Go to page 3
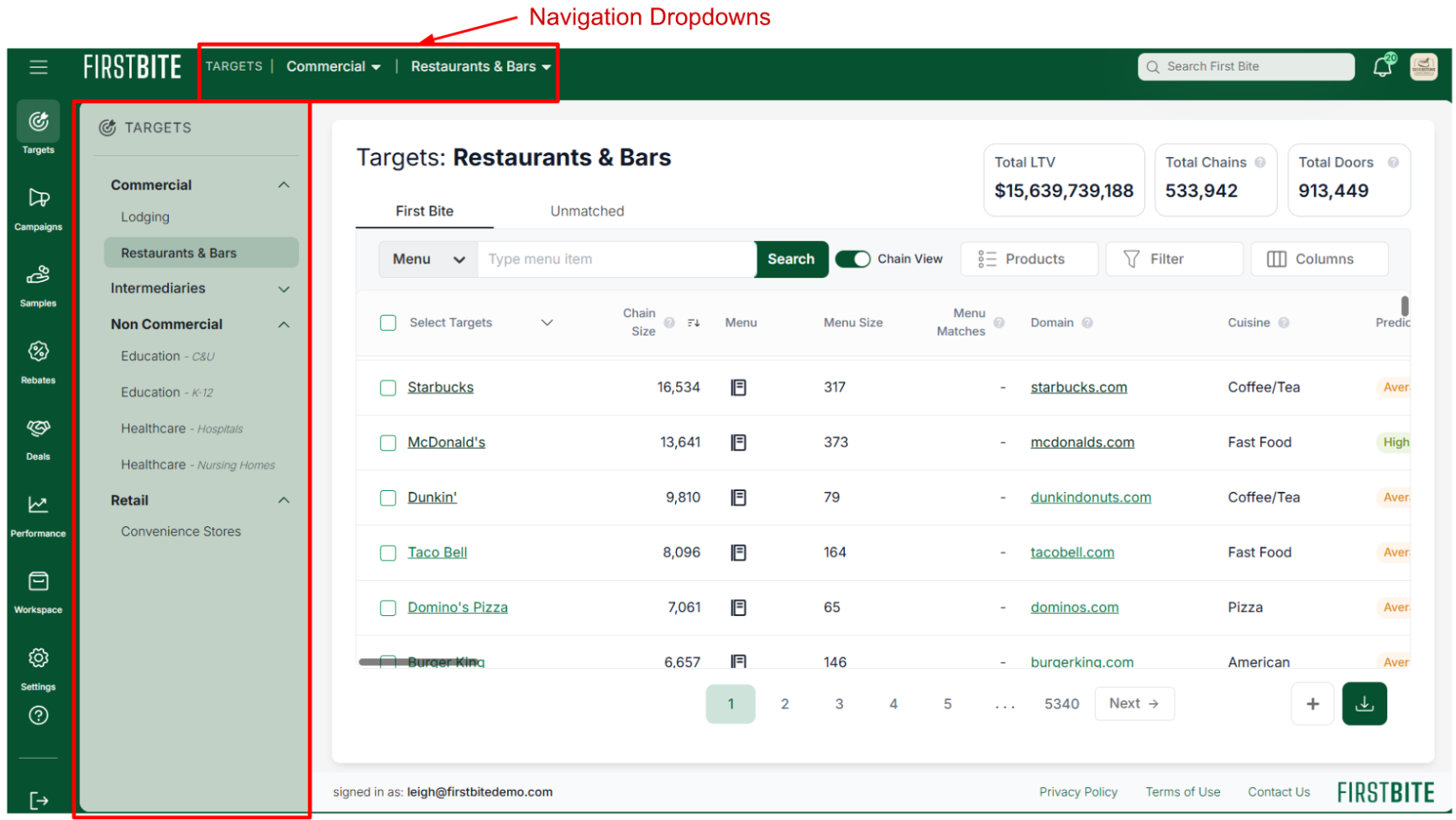This screenshot has height=820, width=1456. point(840,705)
